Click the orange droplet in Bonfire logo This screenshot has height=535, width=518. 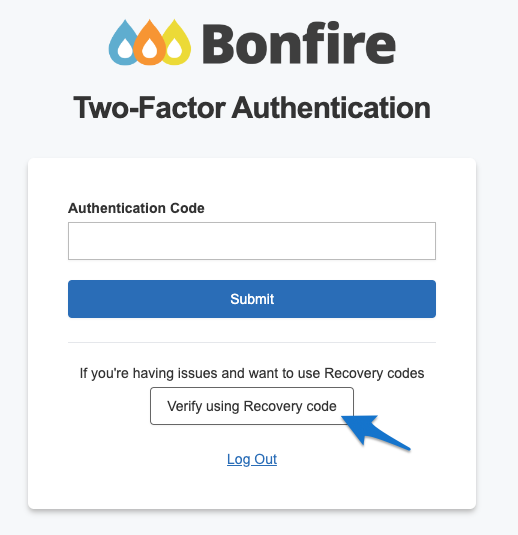[x=149, y=42]
